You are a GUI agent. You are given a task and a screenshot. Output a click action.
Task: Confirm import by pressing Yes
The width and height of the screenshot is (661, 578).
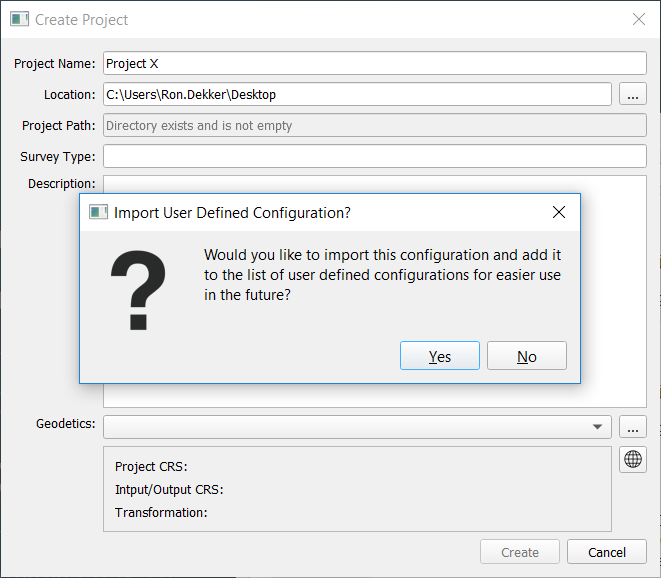[x=440, y=356]
